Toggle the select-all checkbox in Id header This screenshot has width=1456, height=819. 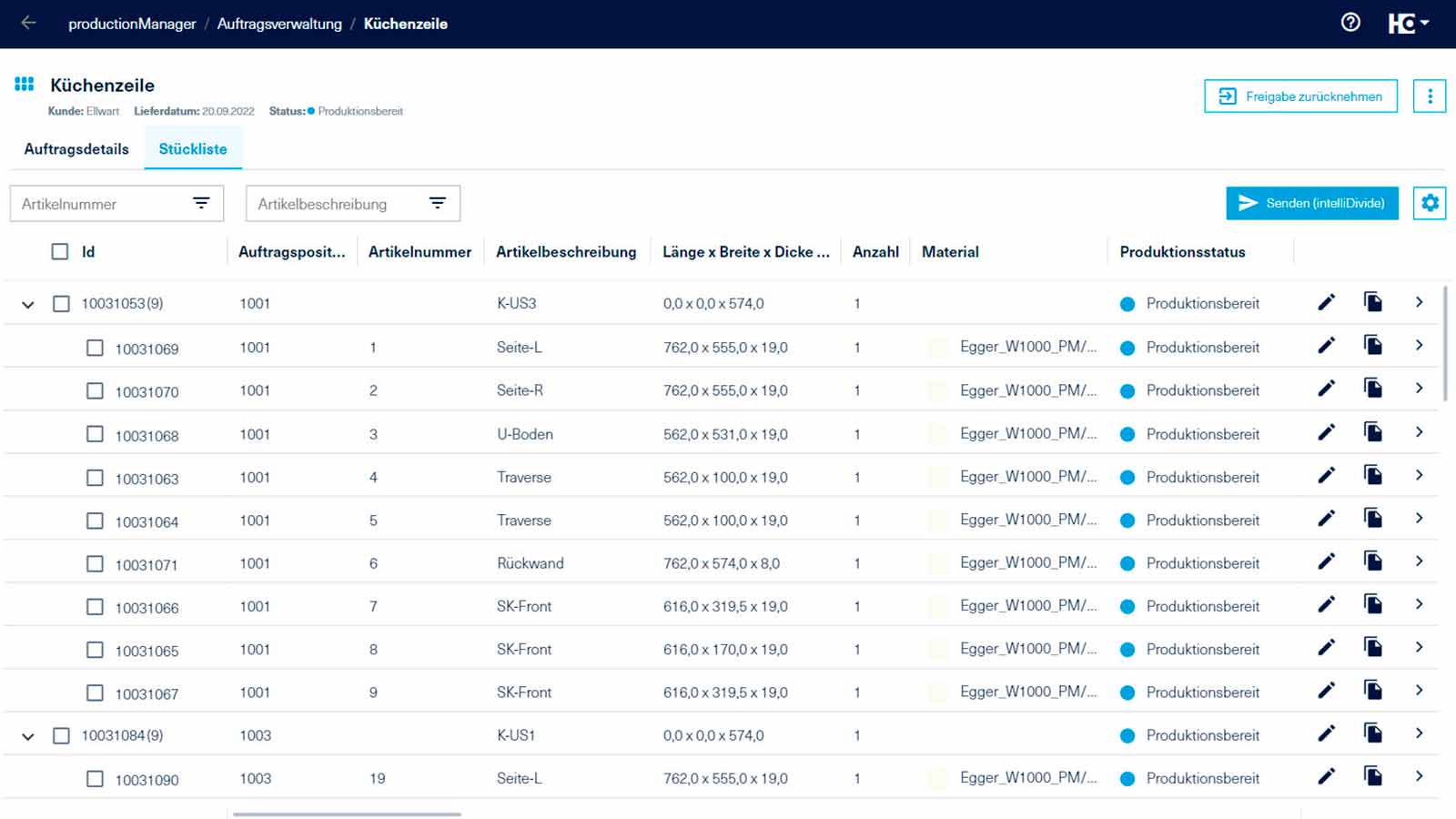pos(60,252)
